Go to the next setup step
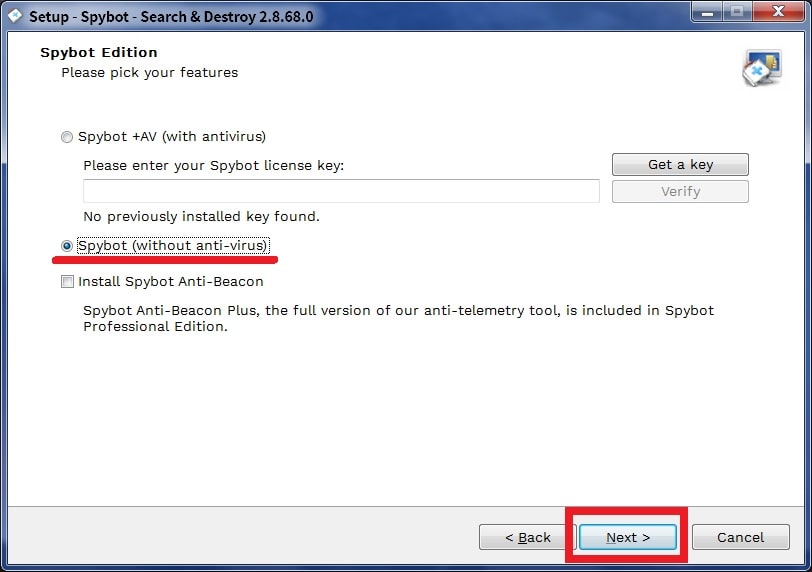Screen dimensions: 812x572 point(628,537)
